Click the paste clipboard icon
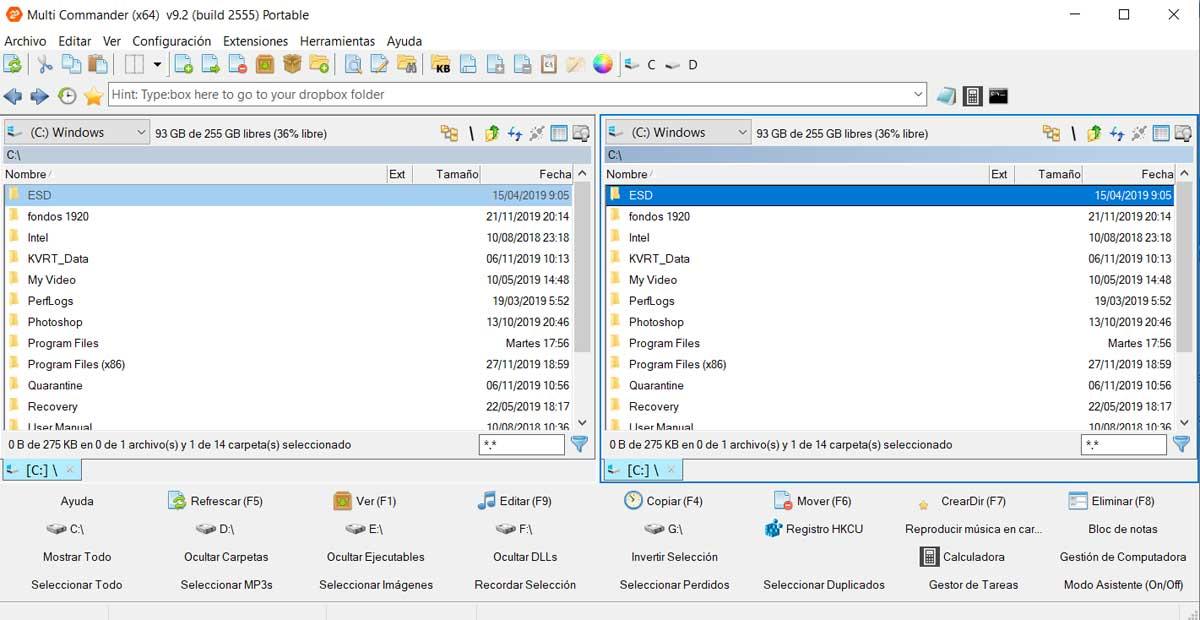 tap(98, 65)
